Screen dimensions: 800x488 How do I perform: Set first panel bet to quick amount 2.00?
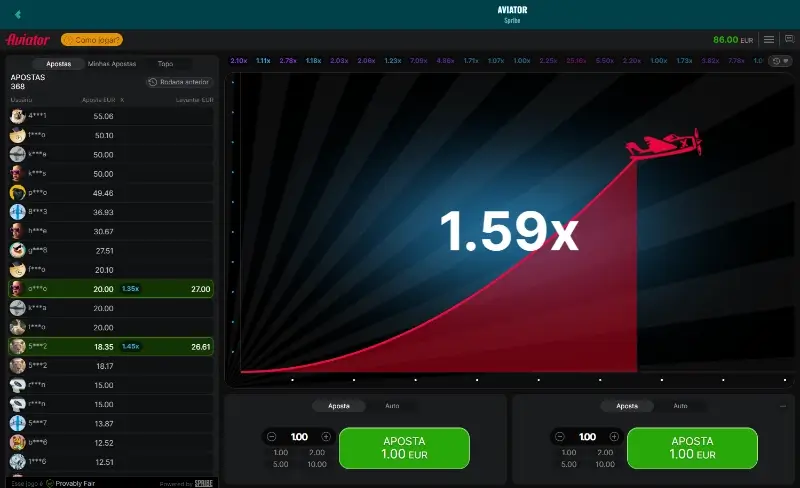(317, 453)
